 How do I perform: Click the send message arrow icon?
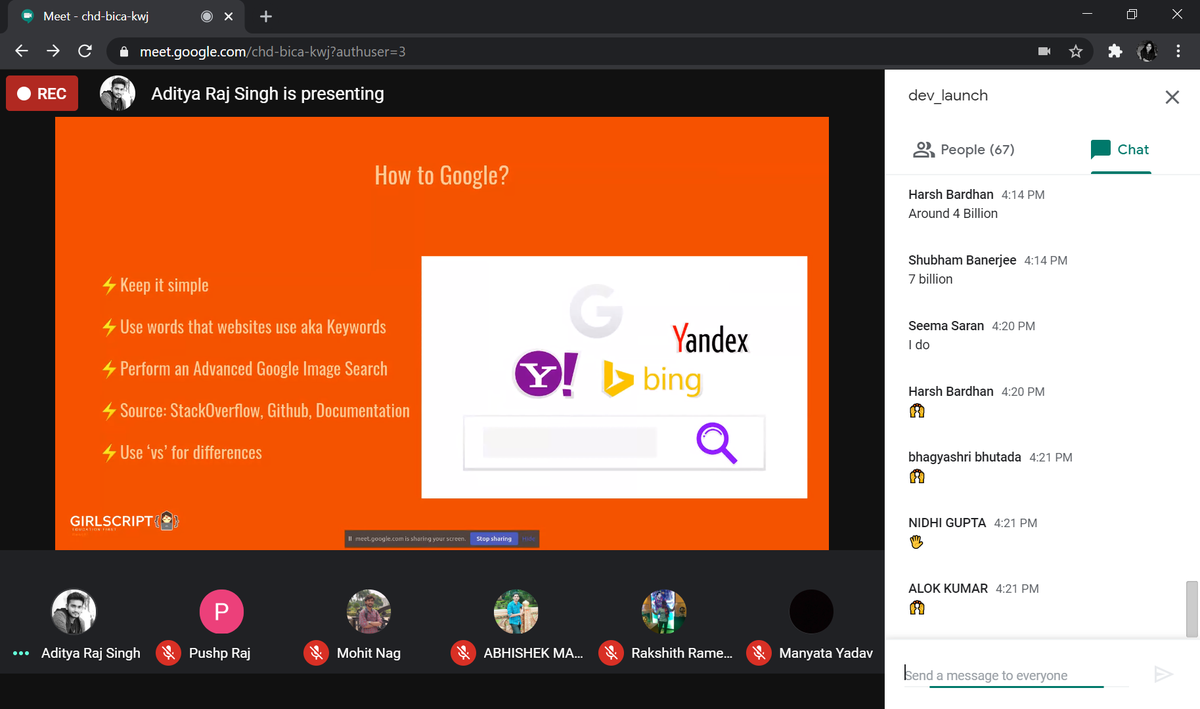[x=1163, y=674]
